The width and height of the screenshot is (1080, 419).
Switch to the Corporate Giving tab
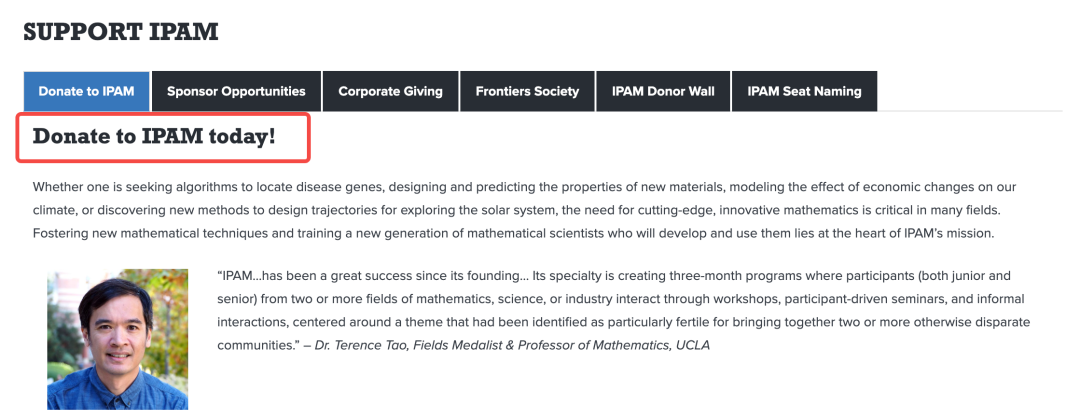click(x=390, y=91)
